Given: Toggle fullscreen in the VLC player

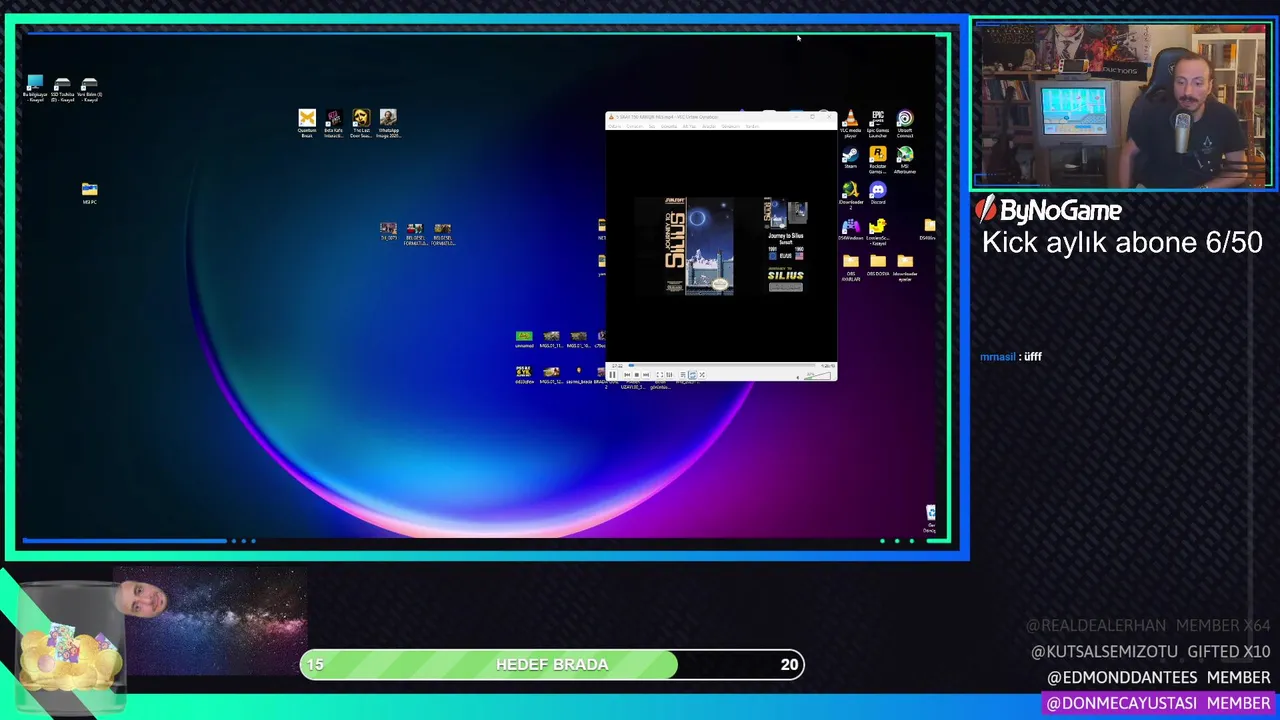Looking at the screenshot, I should [x=660, y=375].
